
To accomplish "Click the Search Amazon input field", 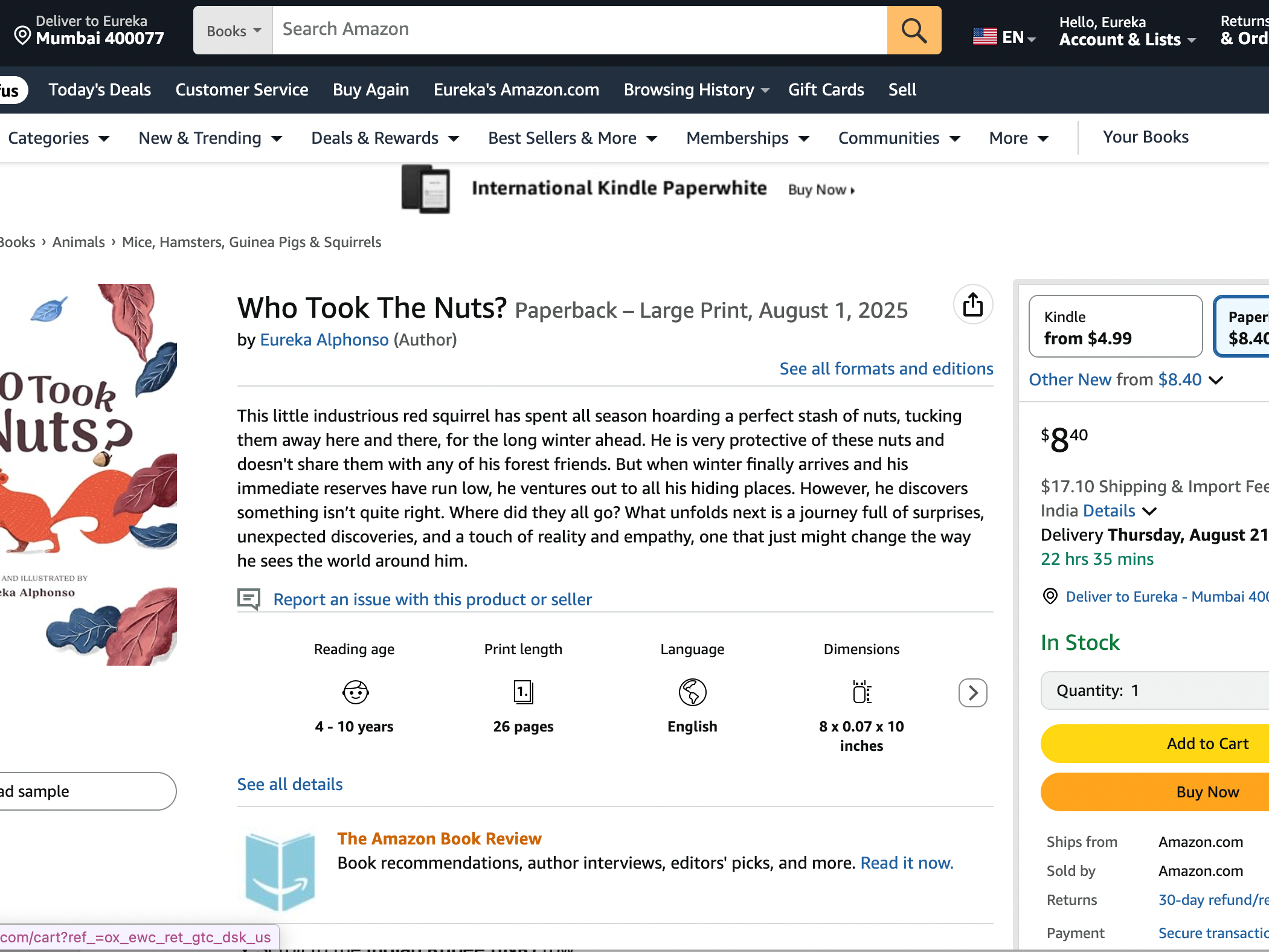I will pos(580,30).
